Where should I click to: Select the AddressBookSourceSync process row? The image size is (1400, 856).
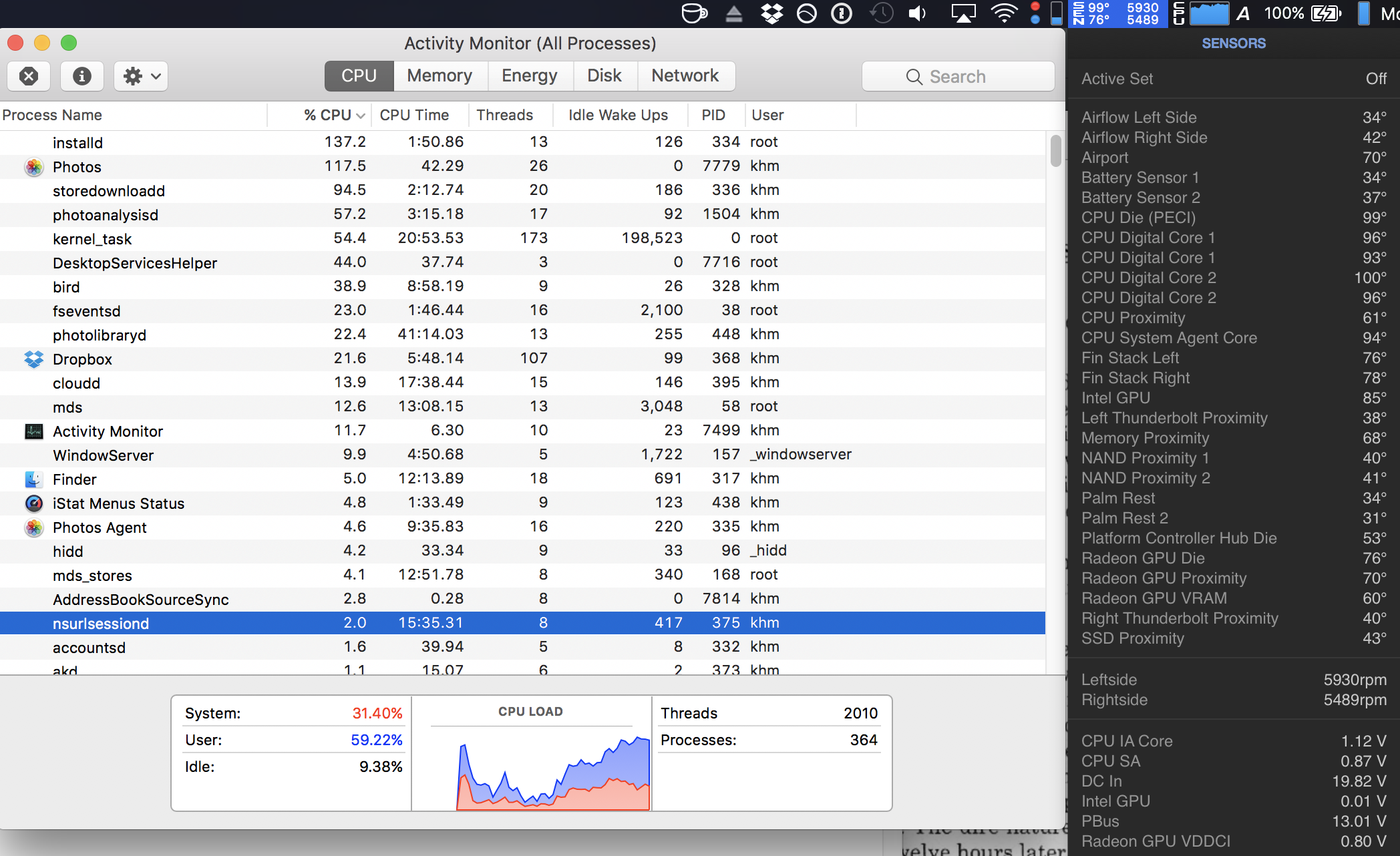522,599
